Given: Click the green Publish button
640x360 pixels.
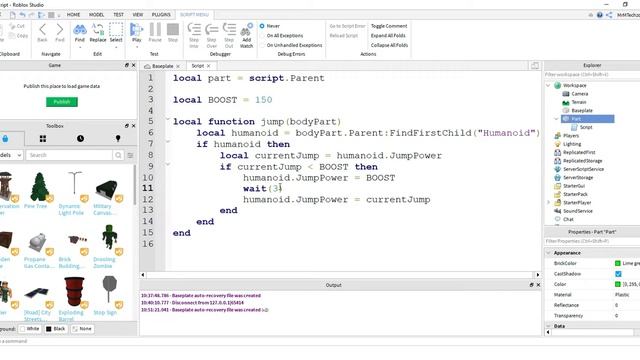Looking at the screenshot, I should pos(62,102).
